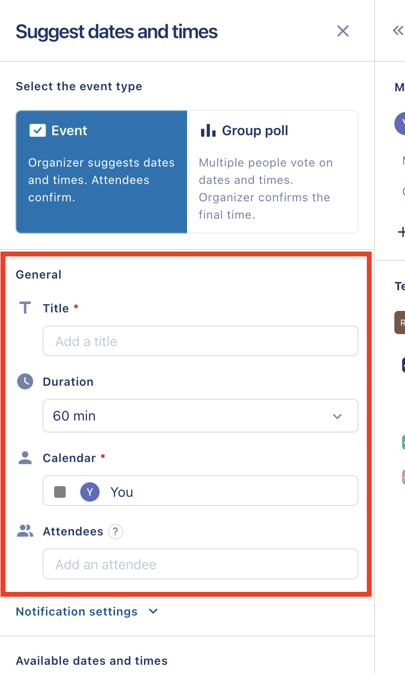Click the chevron beside Notification settings
The image size is (405, 673).
(153, 611)
